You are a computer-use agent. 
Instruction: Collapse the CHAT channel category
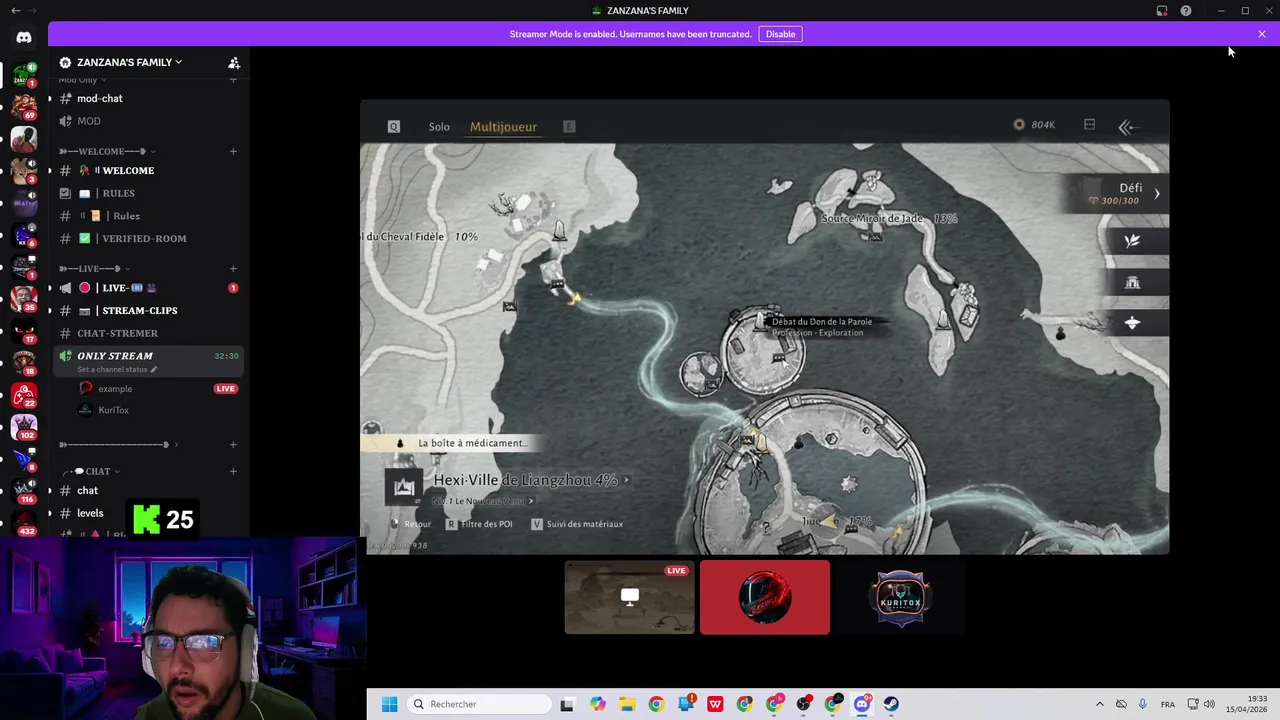pos(91,471)
